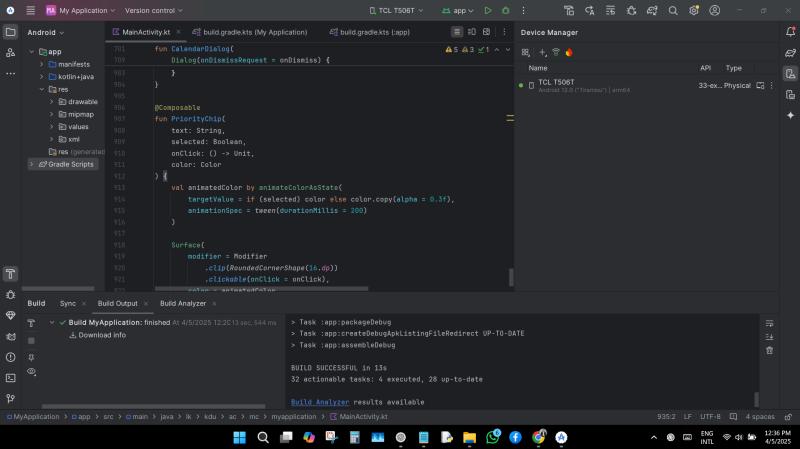Open Chrome from the taskbar
Image resolution: width=800 pixels, height=449 pixels.
click(x=538, y=437)
